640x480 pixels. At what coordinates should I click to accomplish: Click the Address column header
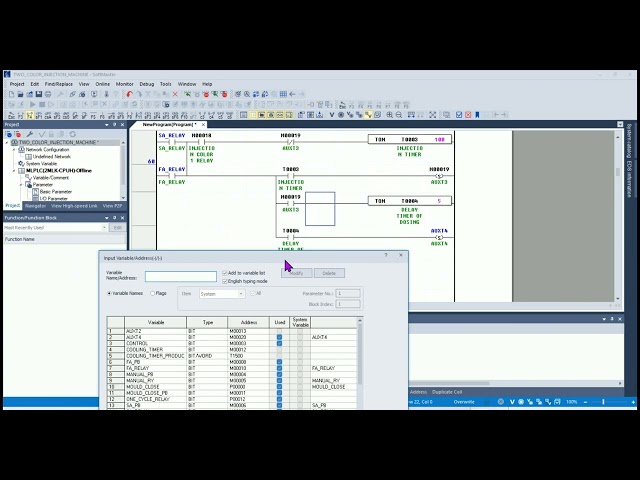[x=249, y=322]
